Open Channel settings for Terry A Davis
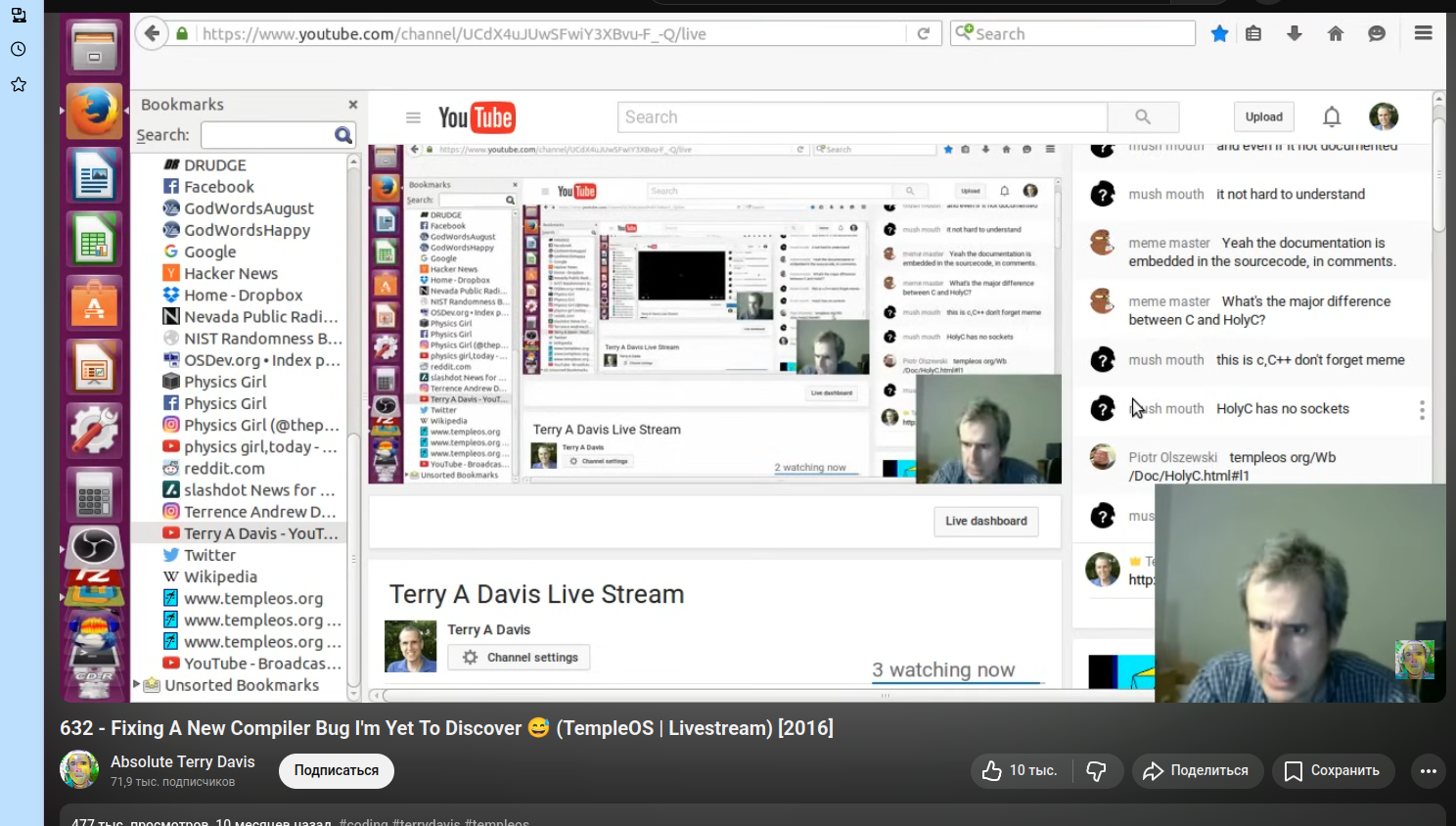The width and height of the screenshot is (1456, 826). (x=519, y=658)
